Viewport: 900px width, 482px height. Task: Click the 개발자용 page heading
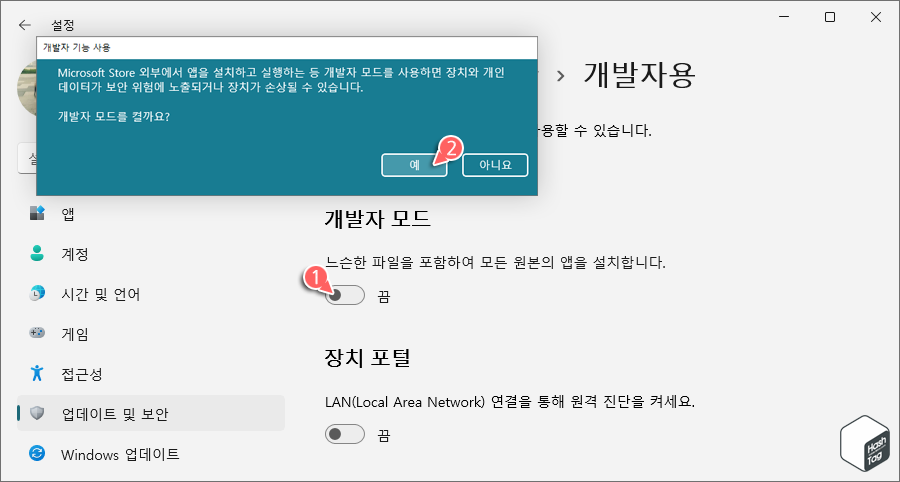coord(639,75)
